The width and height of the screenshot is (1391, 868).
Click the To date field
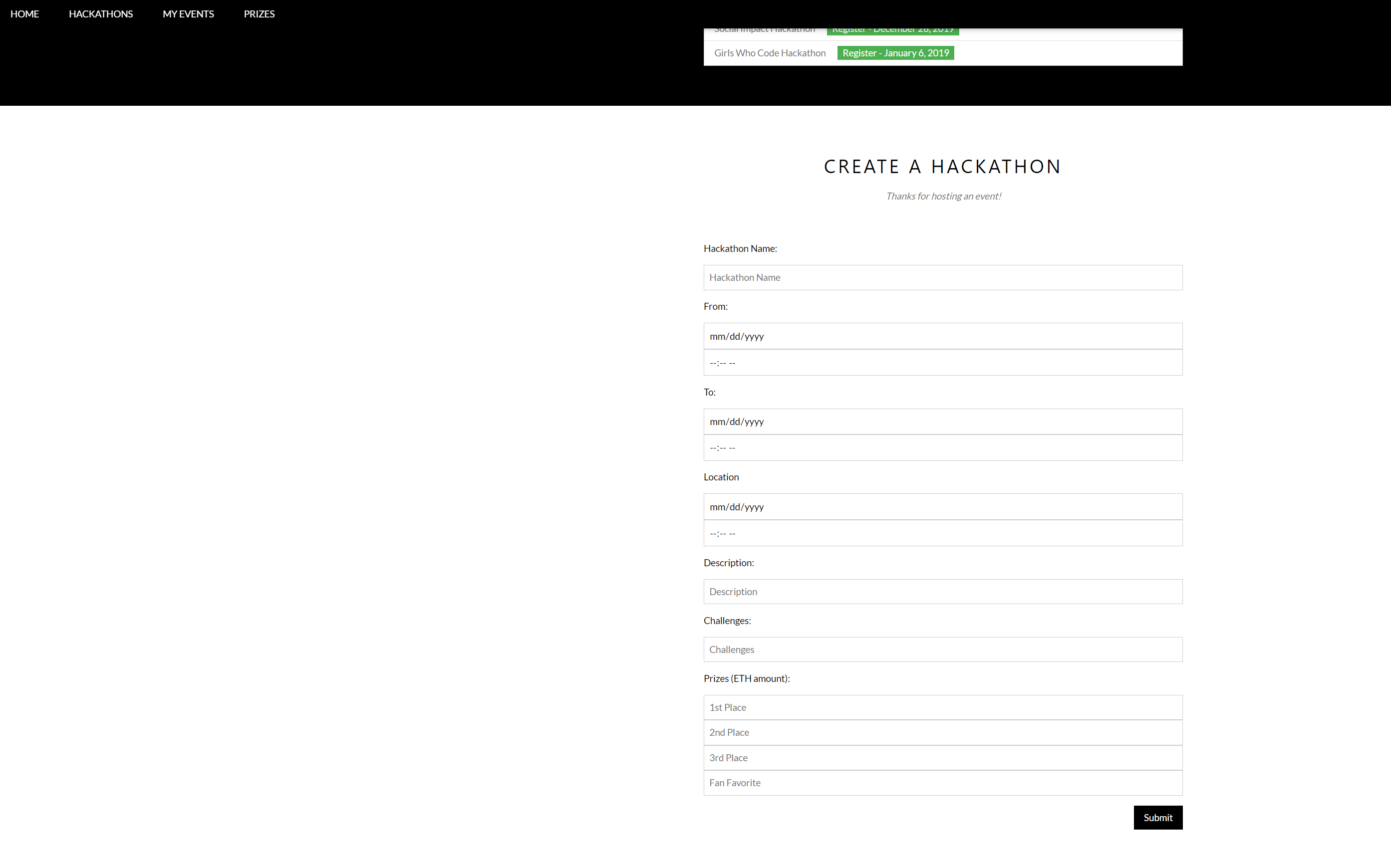click(x=942, y=422)
